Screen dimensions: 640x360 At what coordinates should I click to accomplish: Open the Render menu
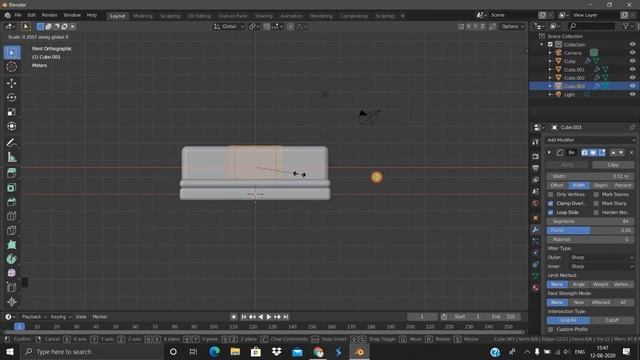(49, 15)
